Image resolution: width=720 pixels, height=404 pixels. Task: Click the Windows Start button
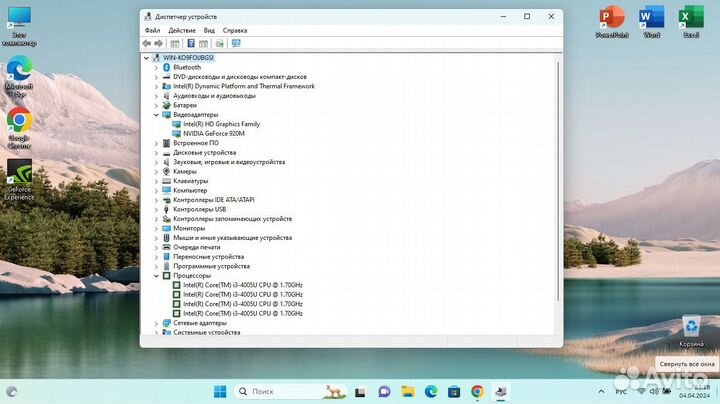click(x=220, y=392)
